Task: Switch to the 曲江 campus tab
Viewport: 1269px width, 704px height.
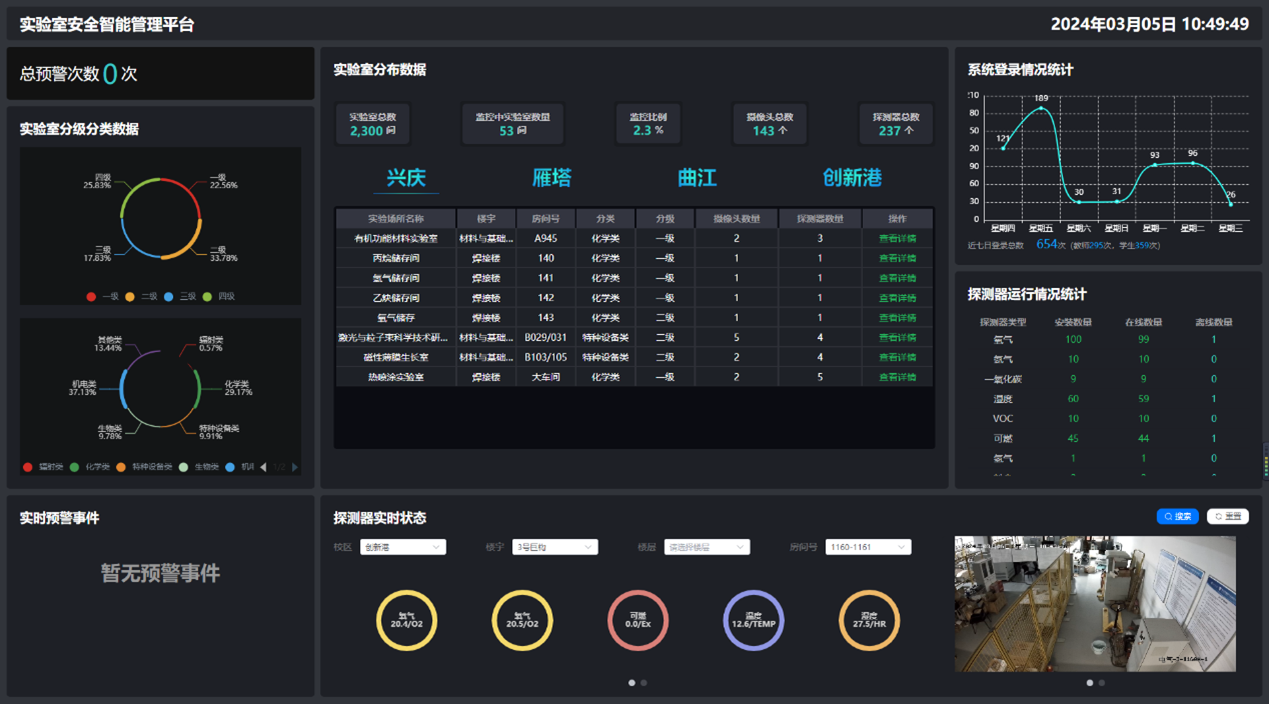Action: pos(697,178)
